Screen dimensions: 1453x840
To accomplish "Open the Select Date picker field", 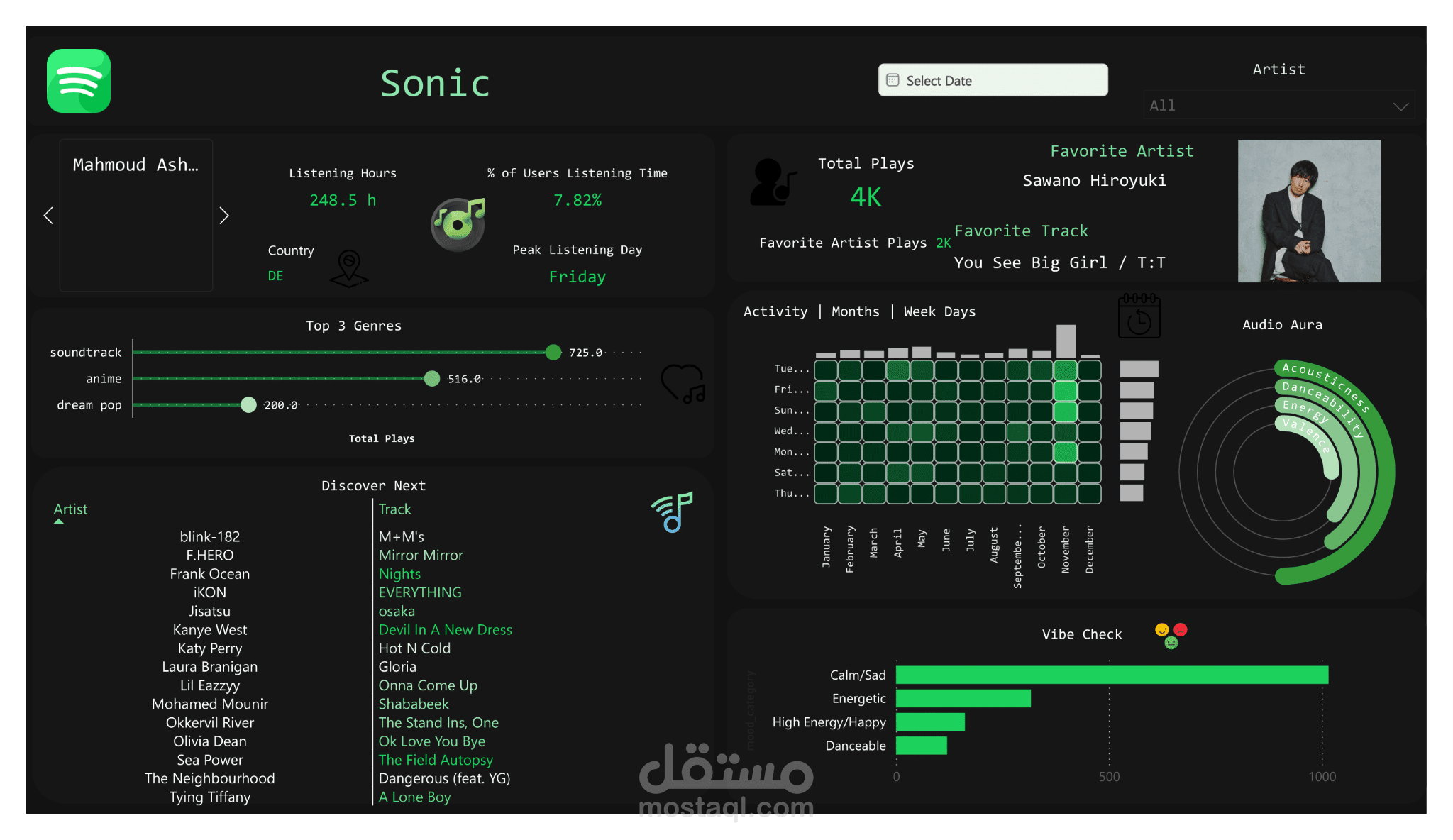I will [993, 80].
